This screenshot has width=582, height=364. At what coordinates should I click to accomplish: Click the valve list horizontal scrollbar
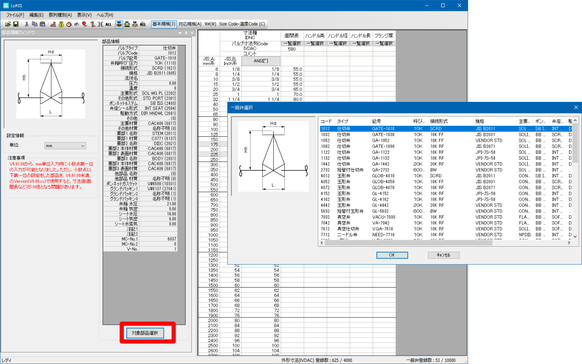[445, 243]
